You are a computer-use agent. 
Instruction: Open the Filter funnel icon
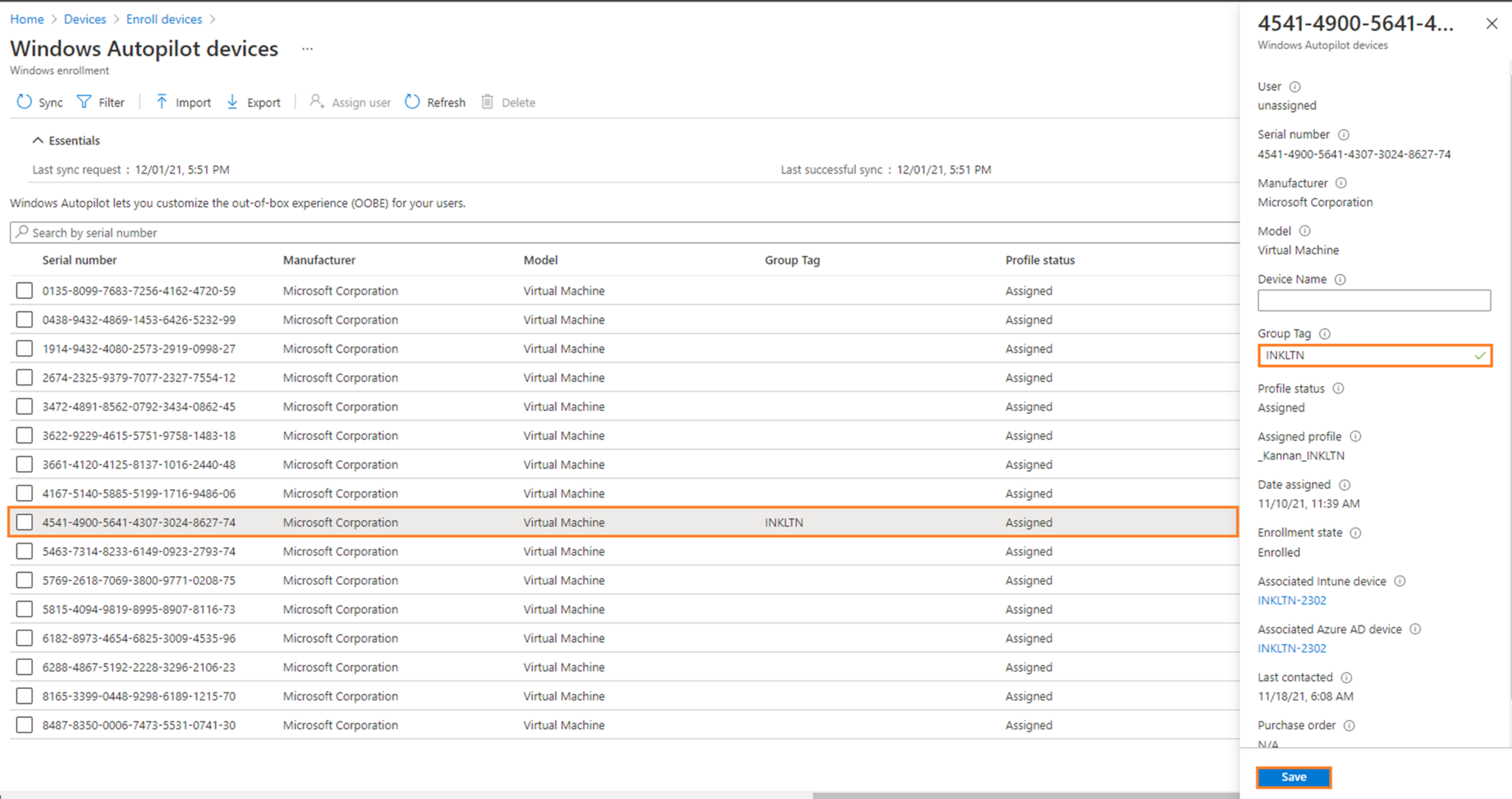click(85, 102)
